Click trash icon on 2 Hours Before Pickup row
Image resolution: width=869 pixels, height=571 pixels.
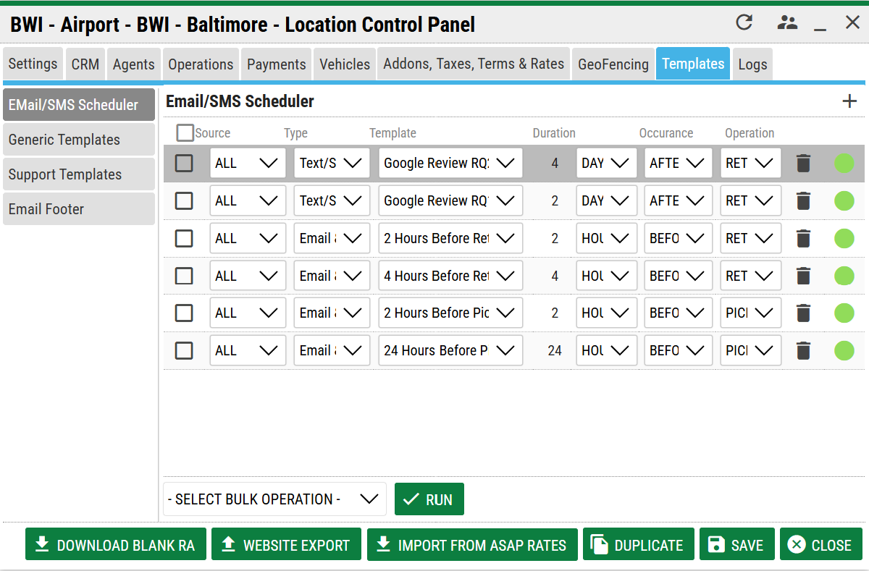pyautogui.click(x=803, y=313)
